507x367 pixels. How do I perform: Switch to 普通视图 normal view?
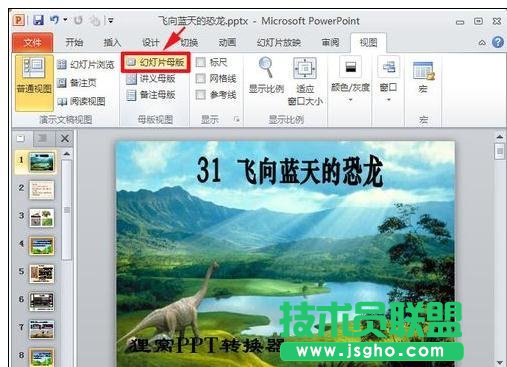34,83
